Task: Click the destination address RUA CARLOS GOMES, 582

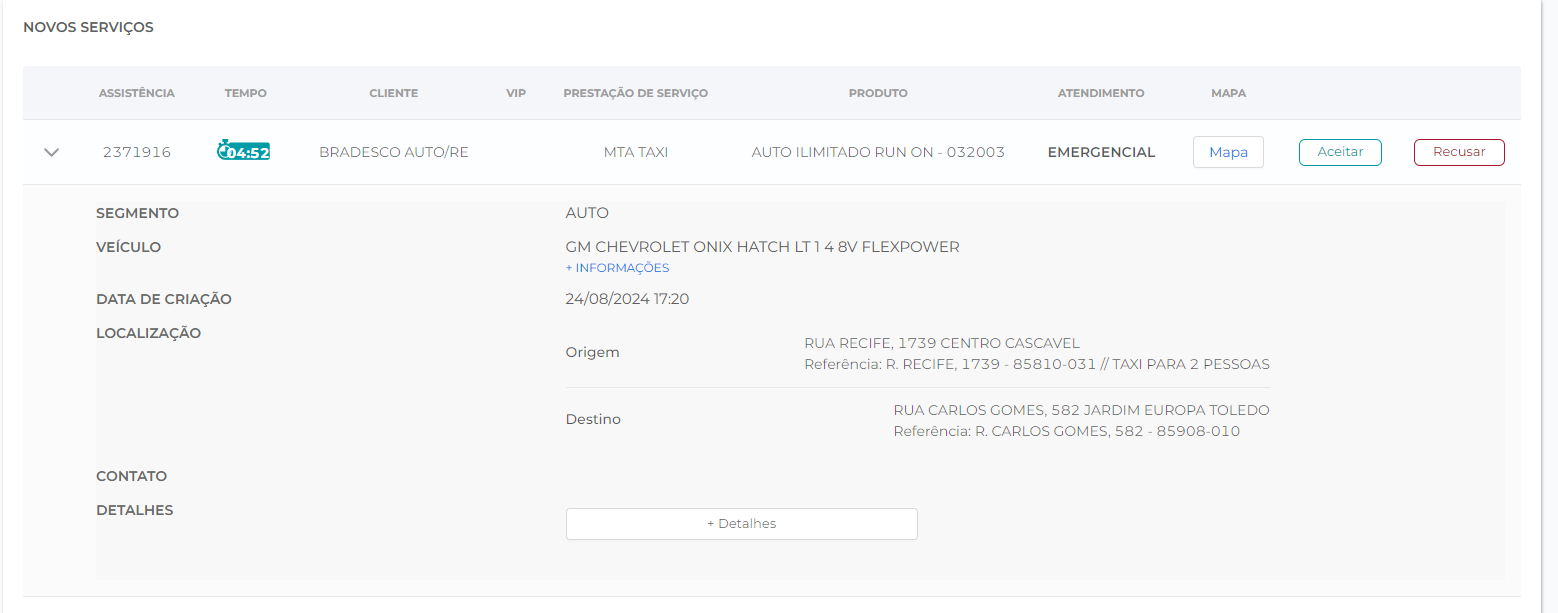Action: [x=1081, y=410]
